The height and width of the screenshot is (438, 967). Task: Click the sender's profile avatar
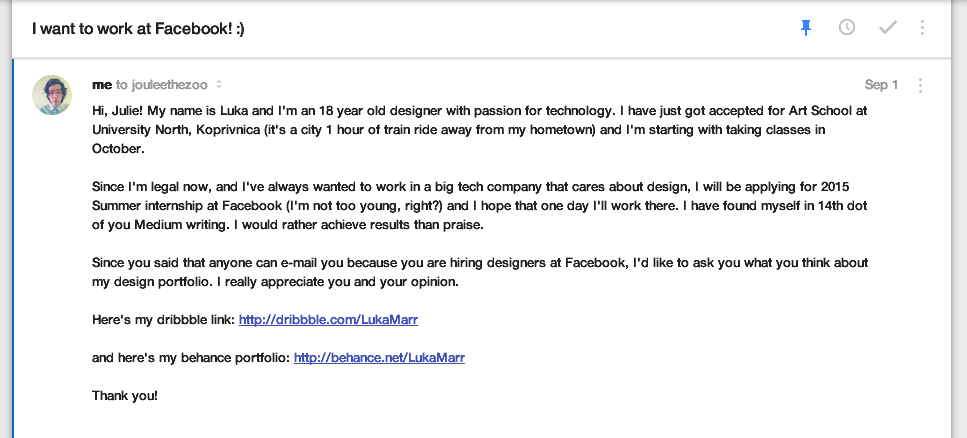click(52, 95)
